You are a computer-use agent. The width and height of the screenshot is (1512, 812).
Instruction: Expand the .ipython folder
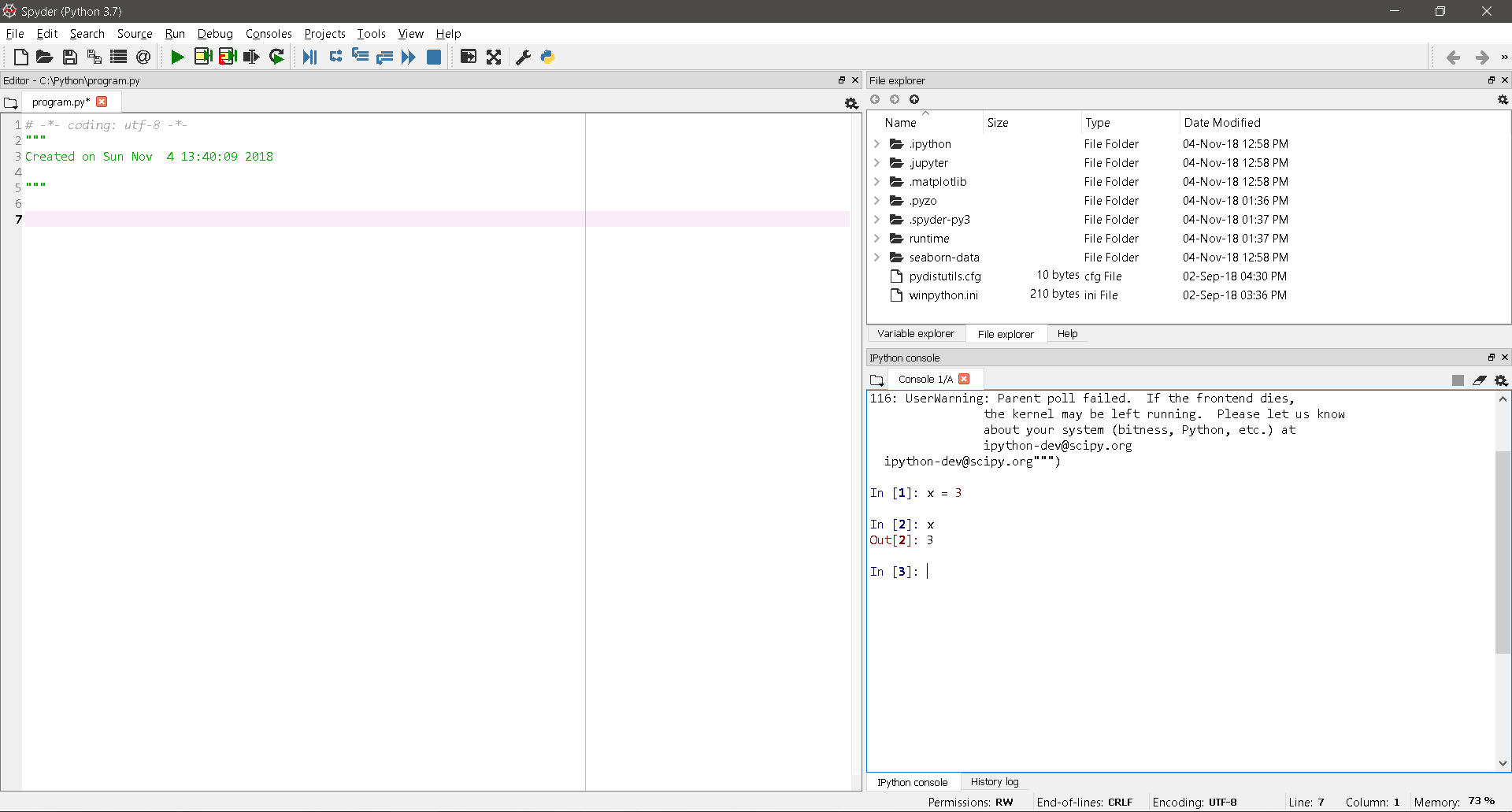[876, 144]
